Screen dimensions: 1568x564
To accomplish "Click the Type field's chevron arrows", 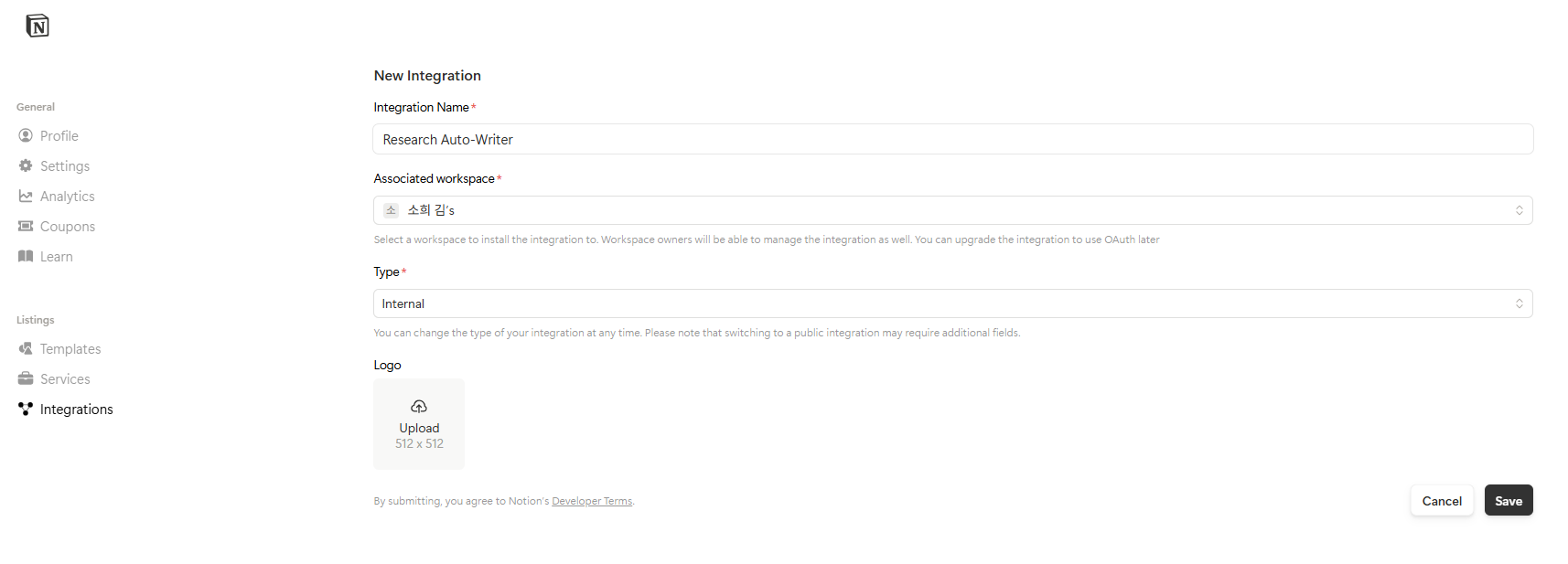I will coord(1519,303).
